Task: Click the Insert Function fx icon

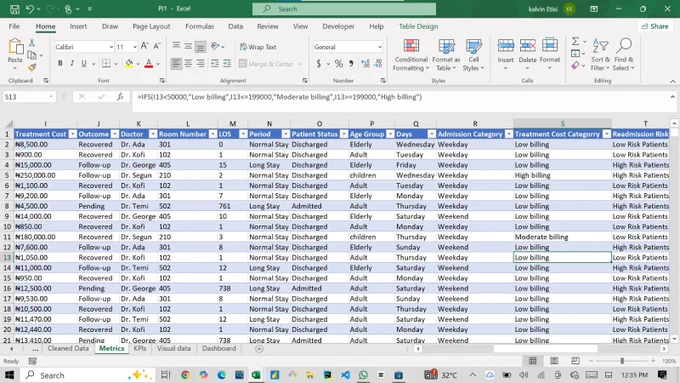Action: coord(120,97)
